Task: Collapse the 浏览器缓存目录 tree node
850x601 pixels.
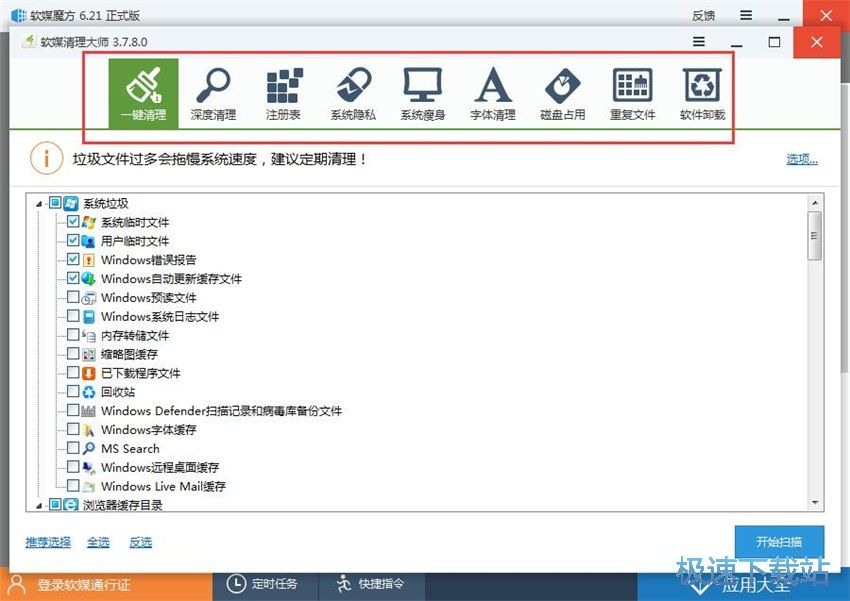Action: [39, 506]
